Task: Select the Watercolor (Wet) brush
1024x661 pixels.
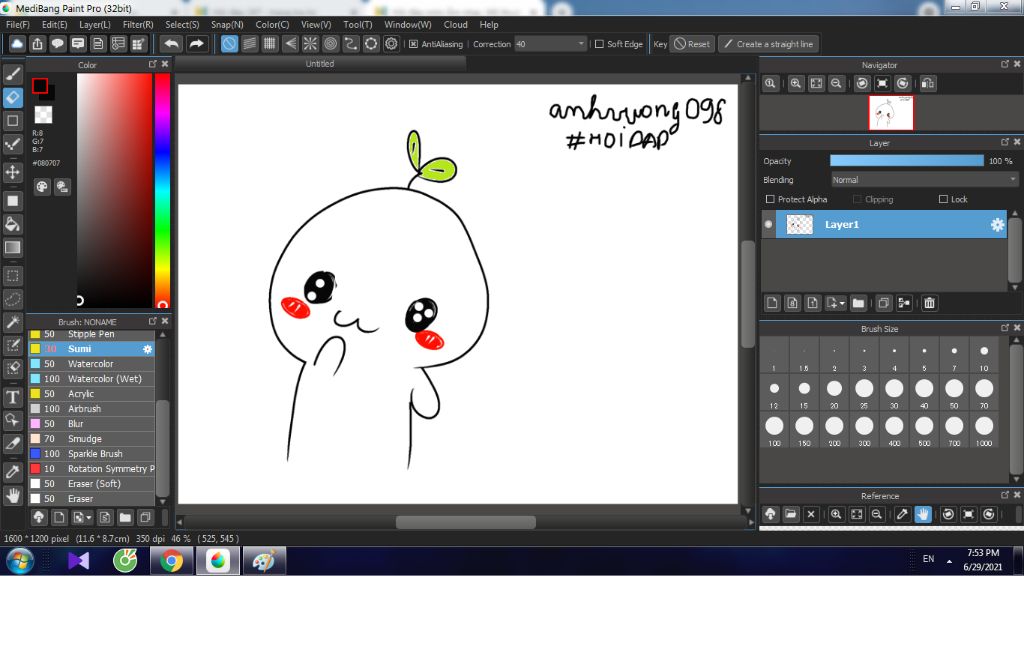Action: 91,379
